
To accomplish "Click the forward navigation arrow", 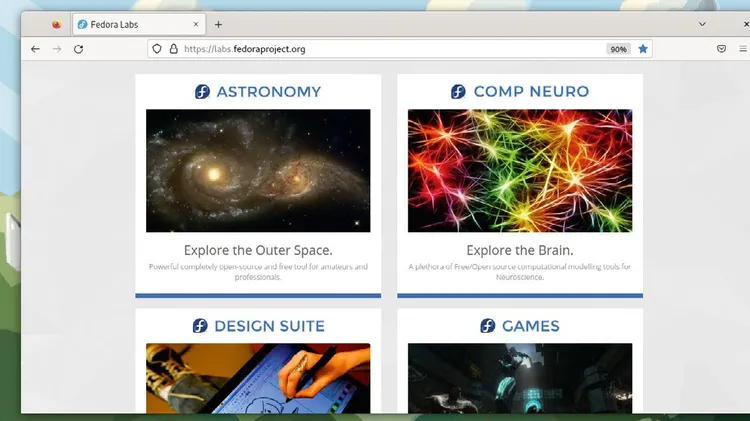I will point(57,49).
